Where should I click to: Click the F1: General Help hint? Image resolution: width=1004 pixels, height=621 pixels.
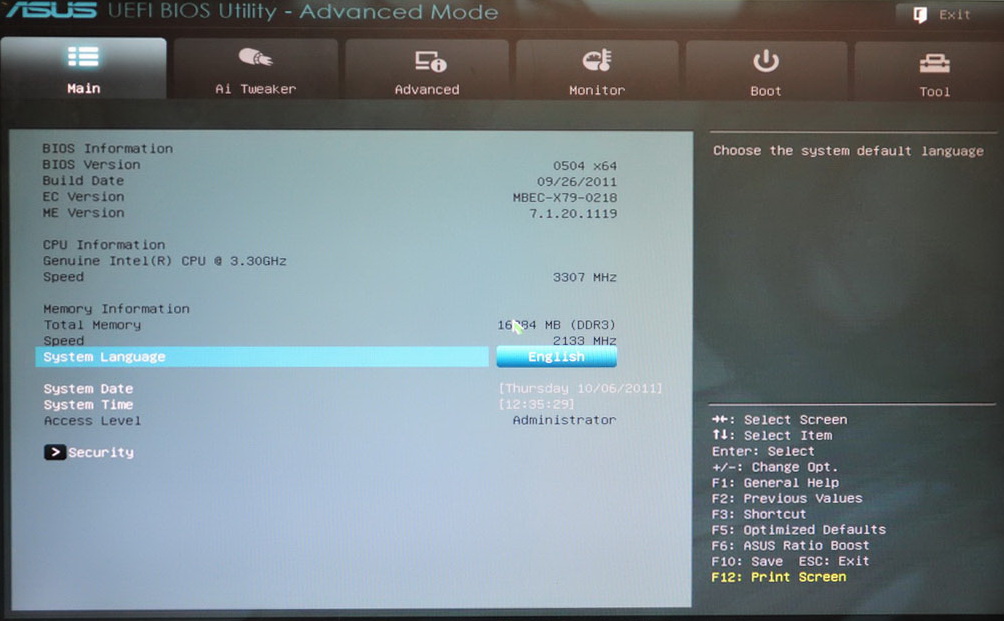[x=775, y=483]
